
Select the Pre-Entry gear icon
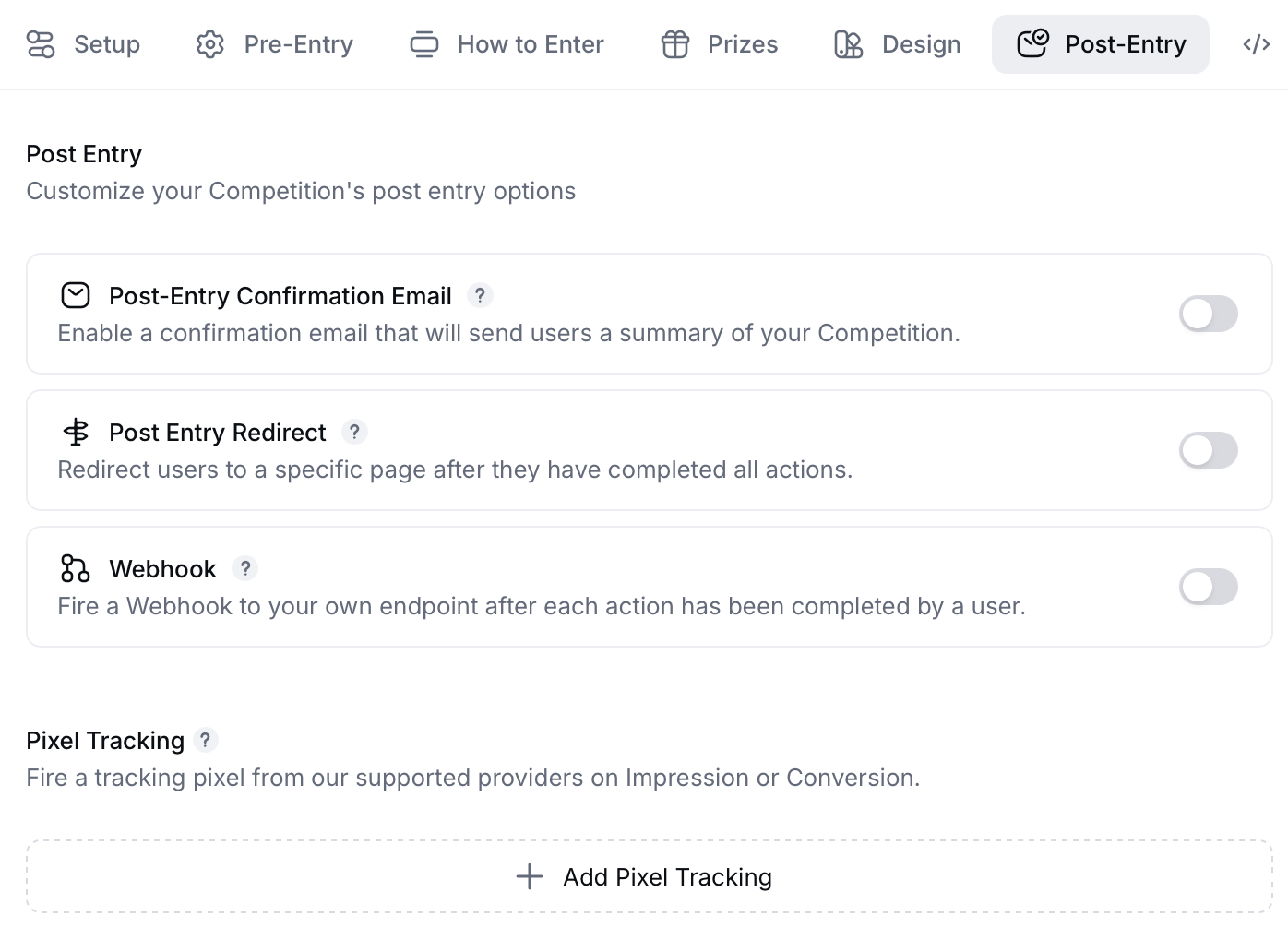point(209,44)
